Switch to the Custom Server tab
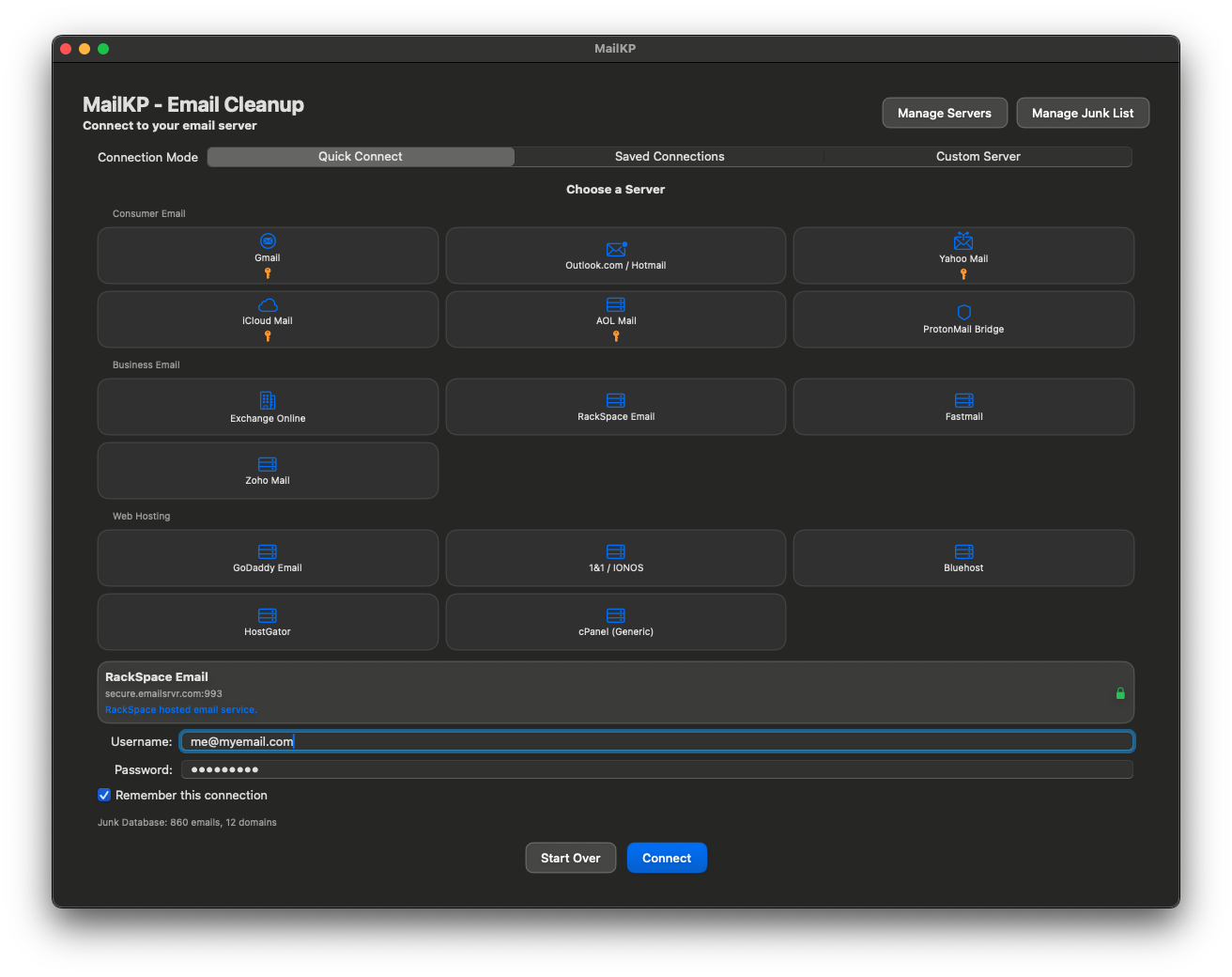The height and width of the screenshot is (977, 1232). pos(978,157)
